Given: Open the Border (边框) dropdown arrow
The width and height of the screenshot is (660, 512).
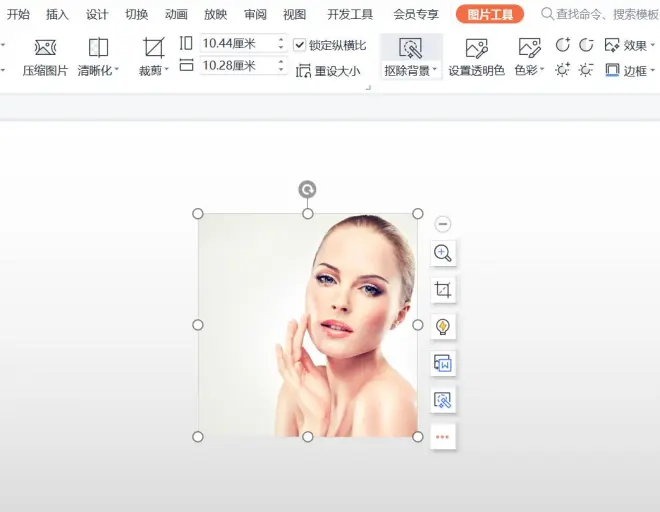Looking at the screenshot, I should (652, 70).
